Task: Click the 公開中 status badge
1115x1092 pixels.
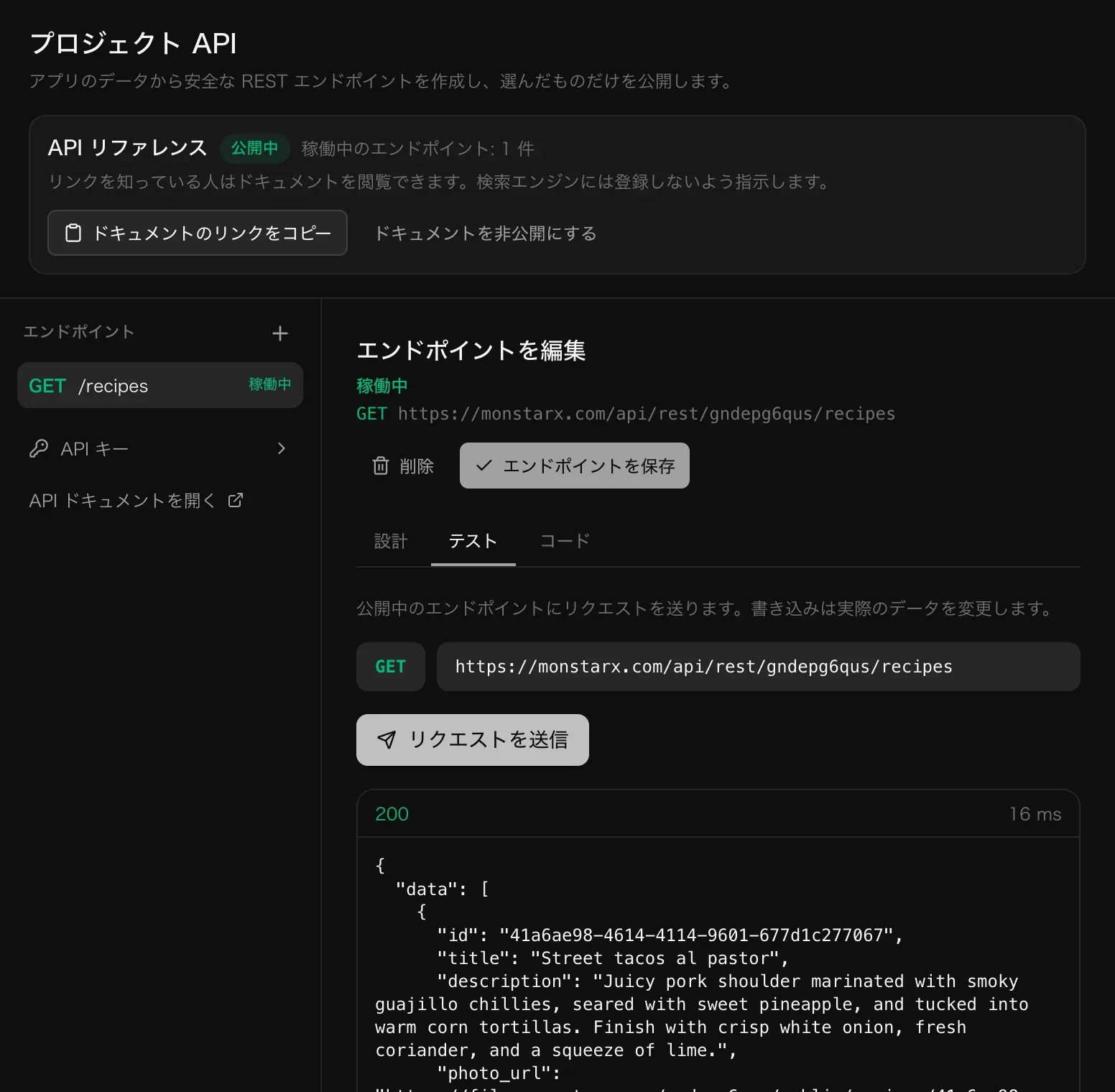Action: [x=254, y=148]
